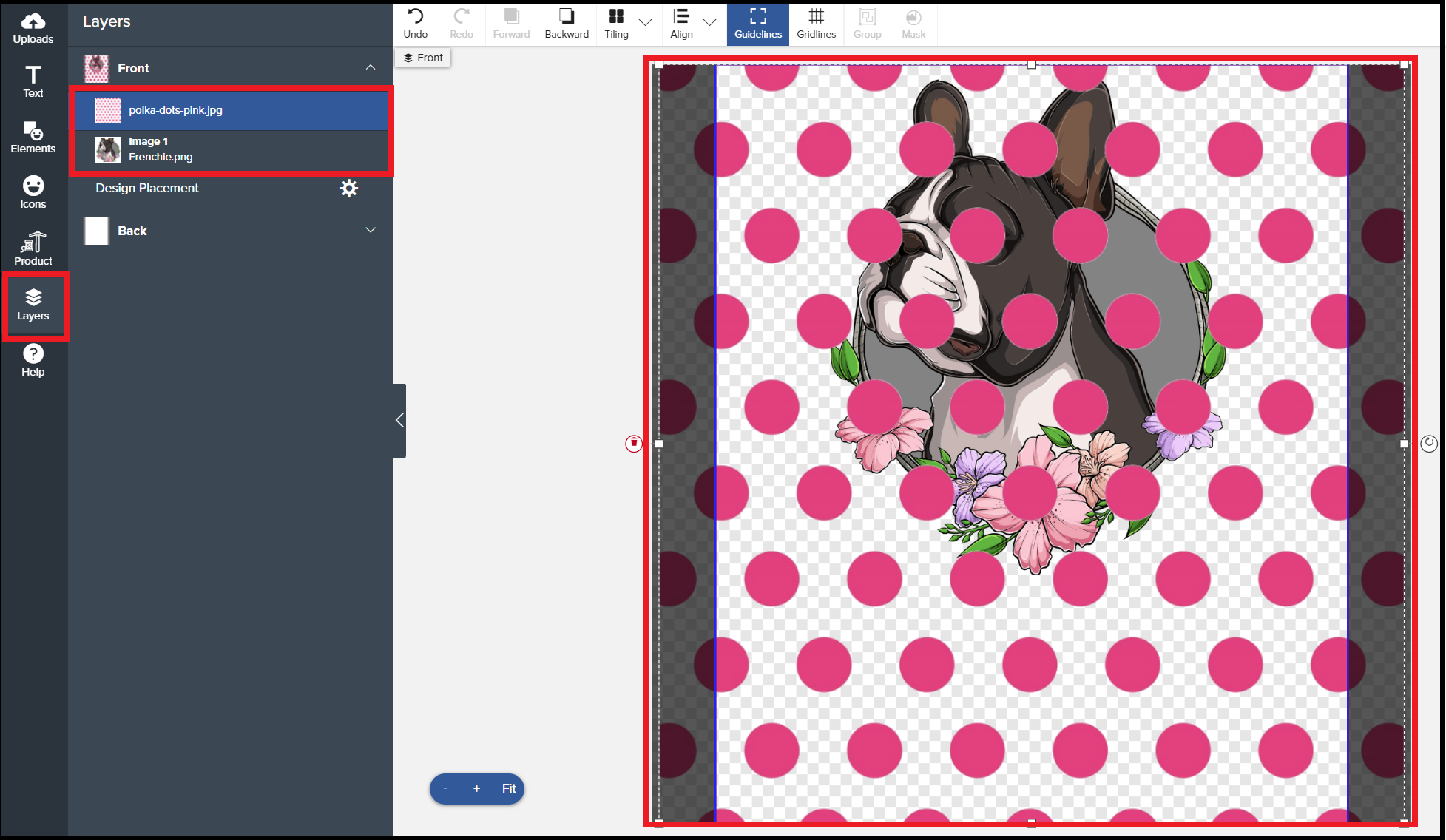Open the Layers panel from sidebar
The image size is (1446, 840).
33,305
